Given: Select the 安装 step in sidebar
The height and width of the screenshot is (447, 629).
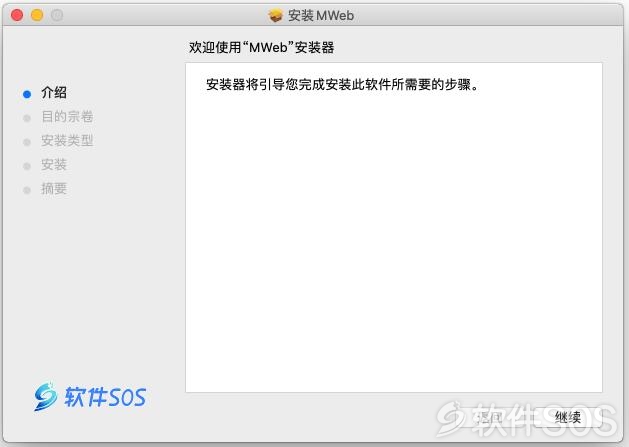Looking at the screenshot, I should (x=54, y=165).
